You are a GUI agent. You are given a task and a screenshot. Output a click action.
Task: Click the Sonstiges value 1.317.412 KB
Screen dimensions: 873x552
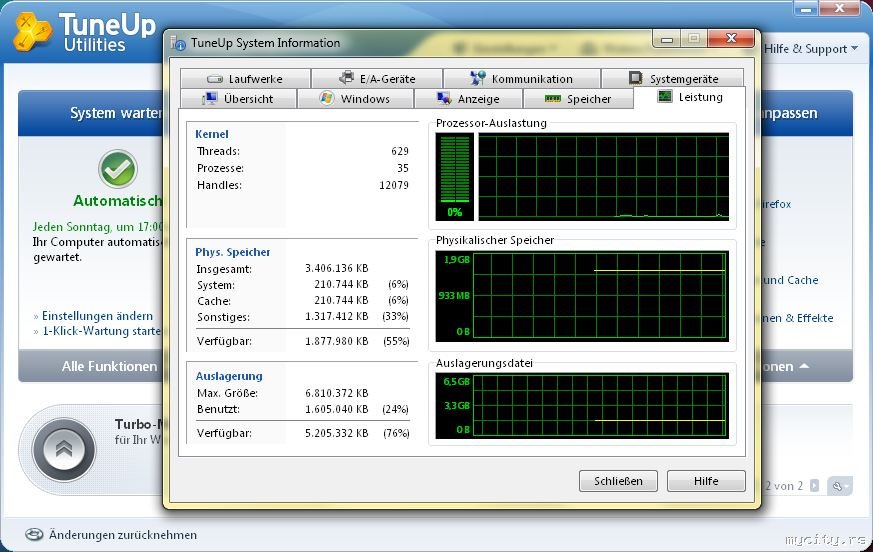(336, 316)
